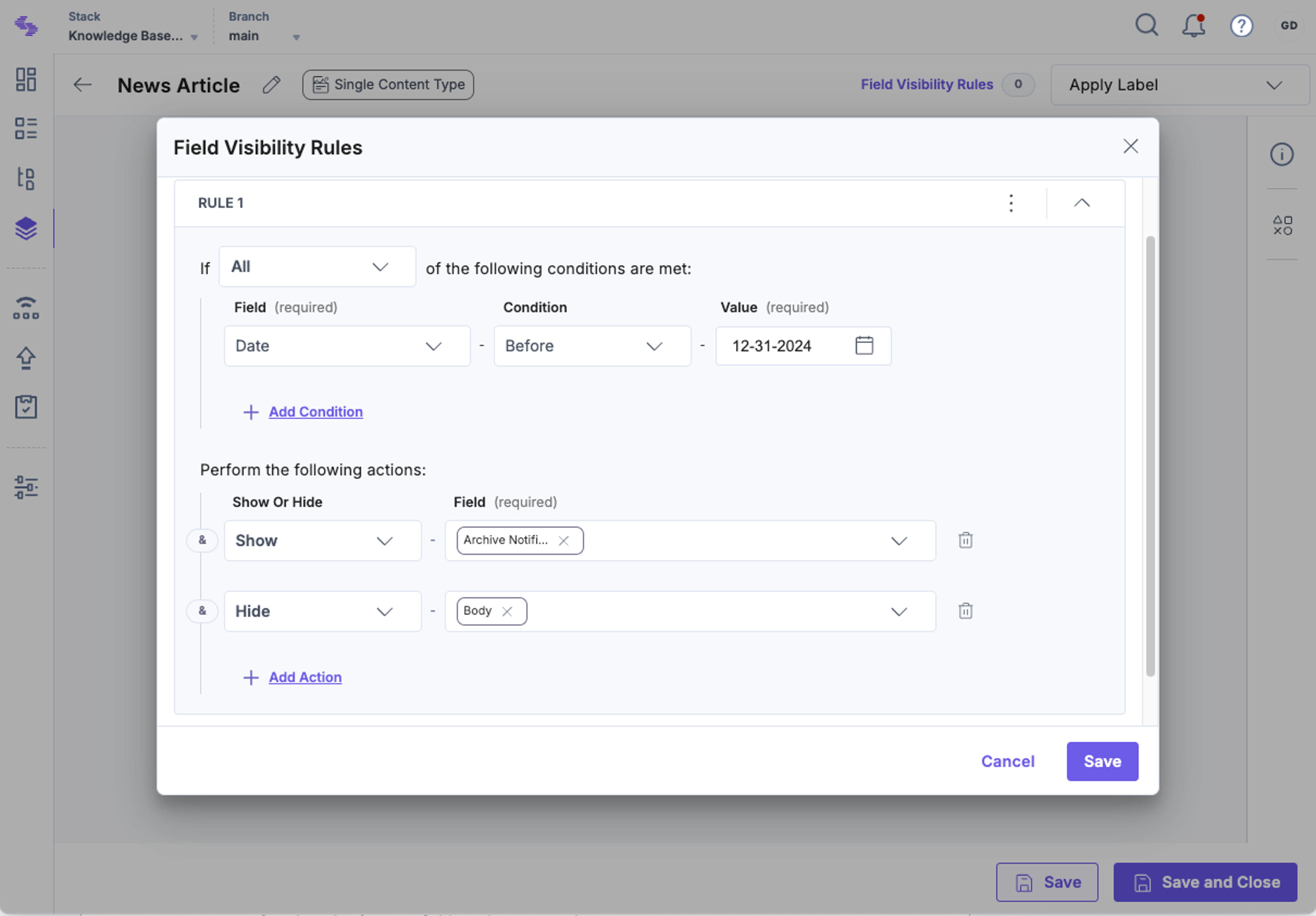The height and width of the screenshot is (916, 1316).
Task: Click the Add Condition link
Action: [316, 412]
